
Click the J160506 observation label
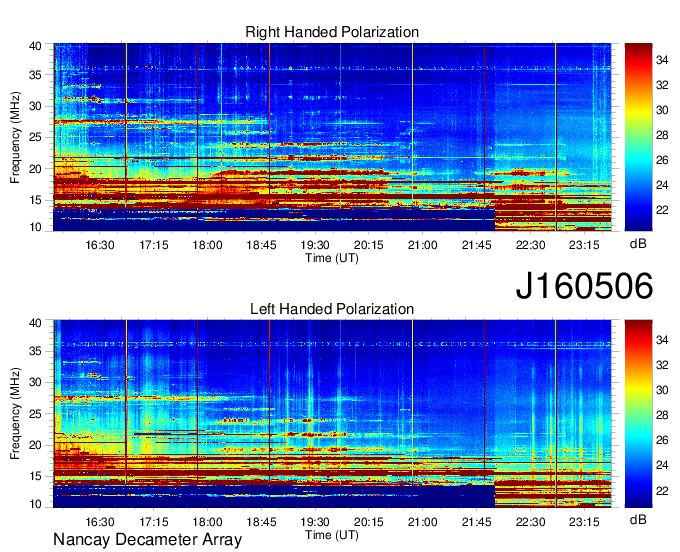coord(584,286)
